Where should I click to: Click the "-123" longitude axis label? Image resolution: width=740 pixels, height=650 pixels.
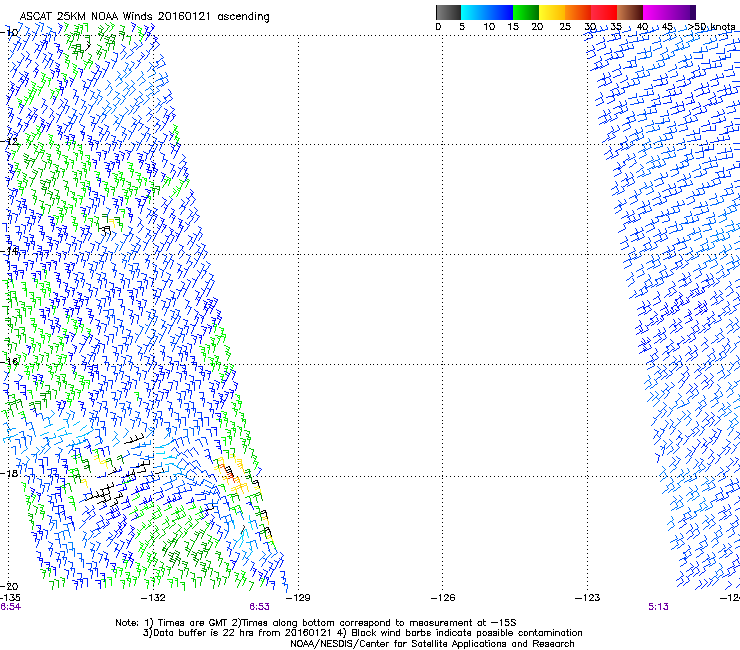click(588, 598)
